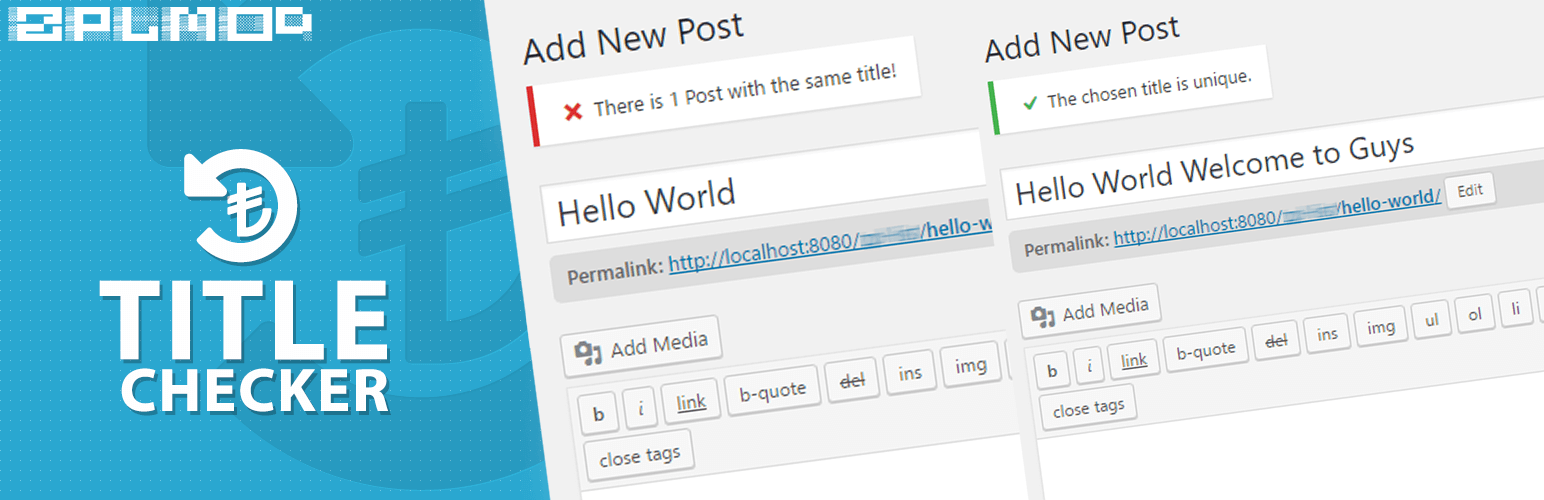Open the permalink next to the Edit button
Viewport: 1544px width, 500px height.
click(x=1277, y=217)
